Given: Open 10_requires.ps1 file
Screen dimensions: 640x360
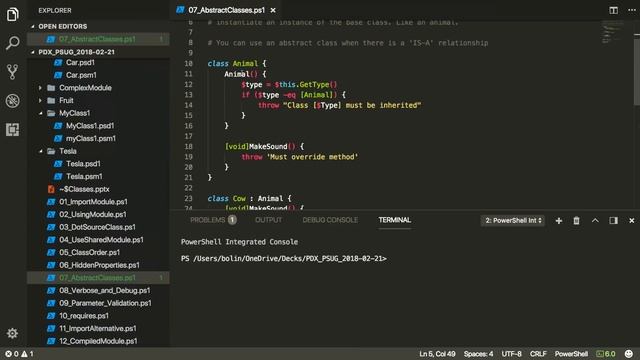Looking at the screenshot, I should (84, 316).
